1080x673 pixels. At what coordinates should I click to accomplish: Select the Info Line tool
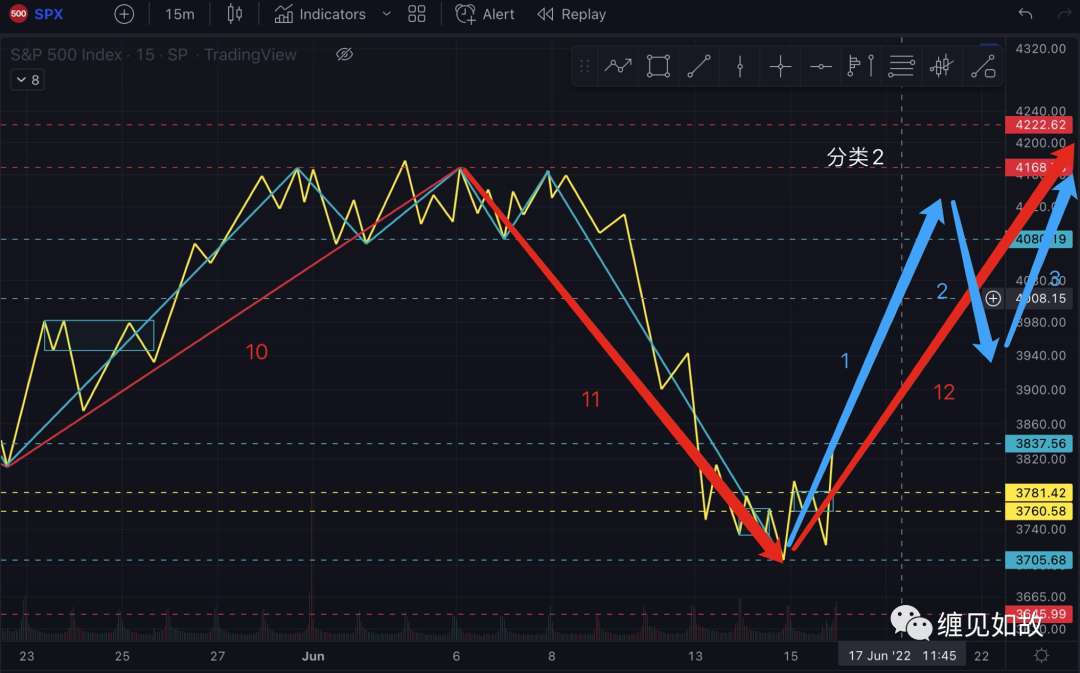(x=983, y=67)
